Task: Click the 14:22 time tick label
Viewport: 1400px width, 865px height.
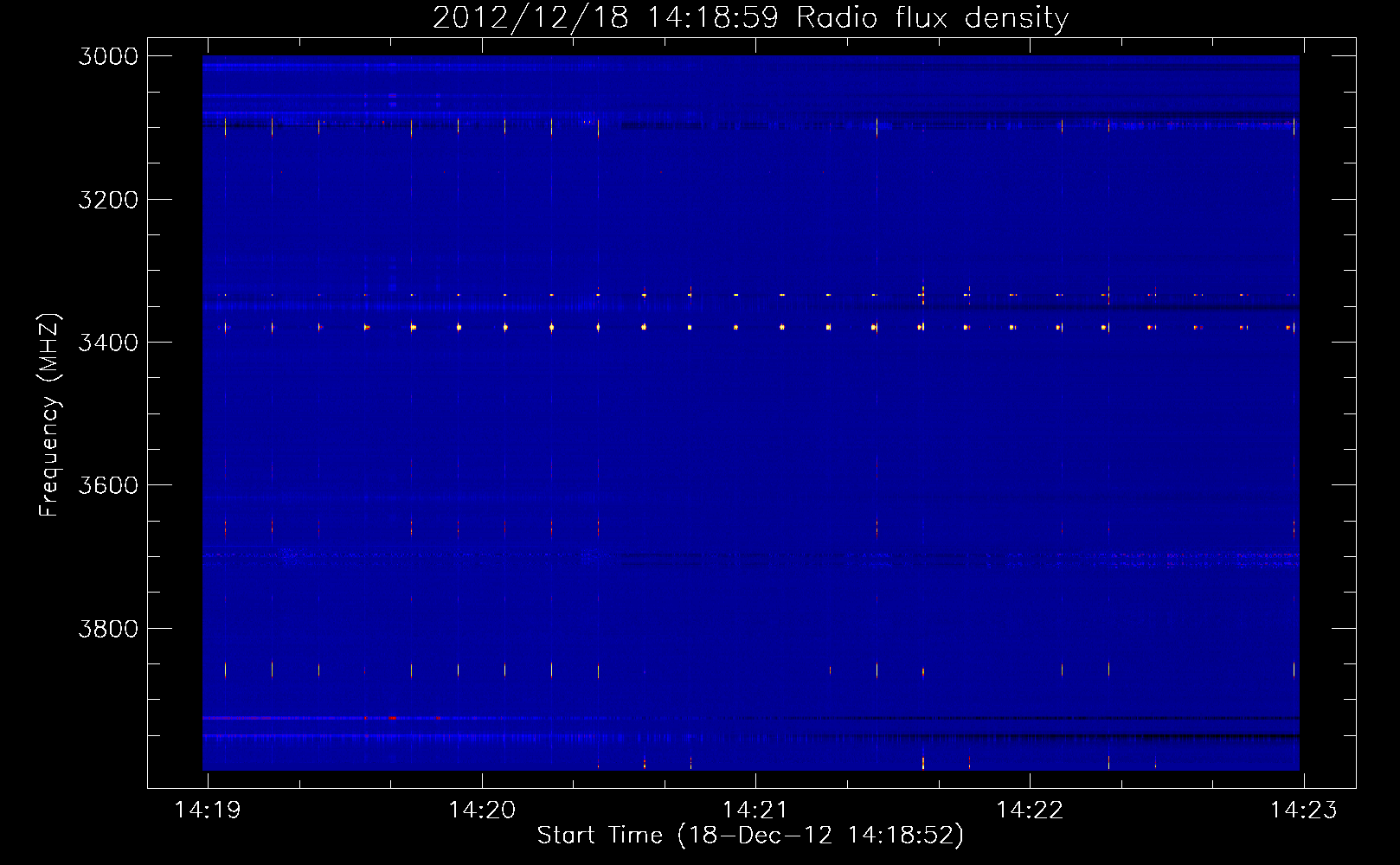Action: point(1030,811)
